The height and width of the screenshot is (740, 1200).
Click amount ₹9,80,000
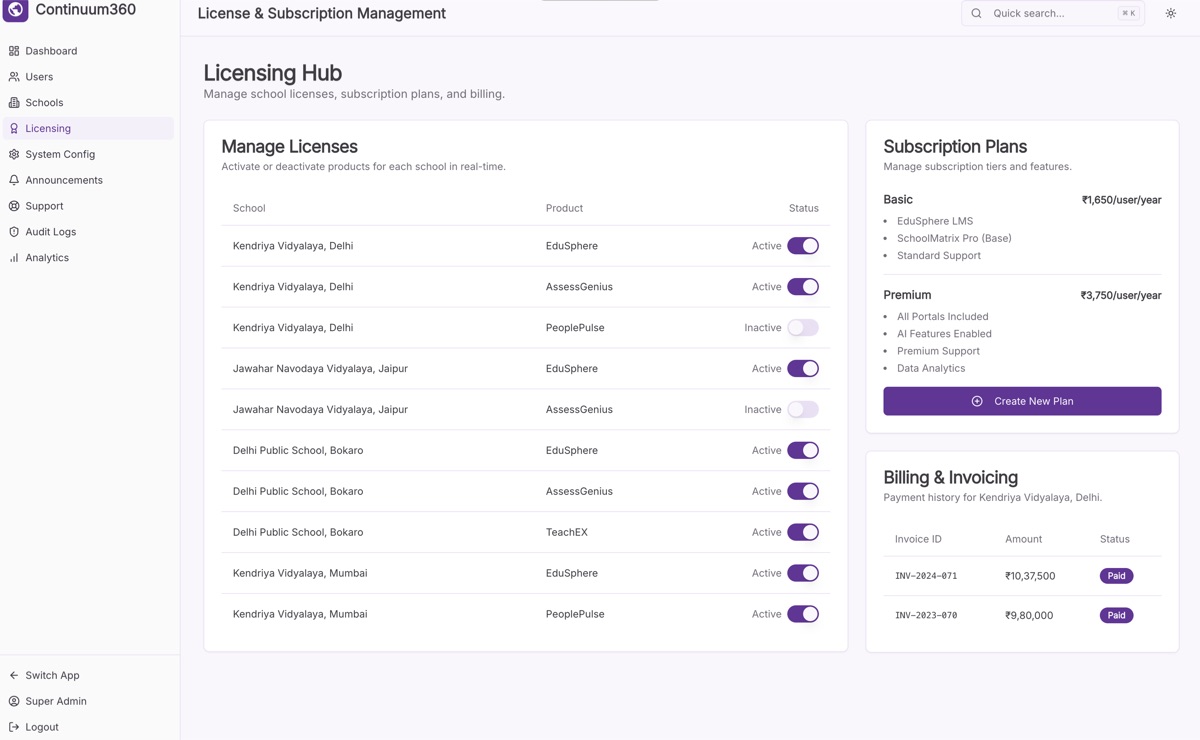point(1029,616)
